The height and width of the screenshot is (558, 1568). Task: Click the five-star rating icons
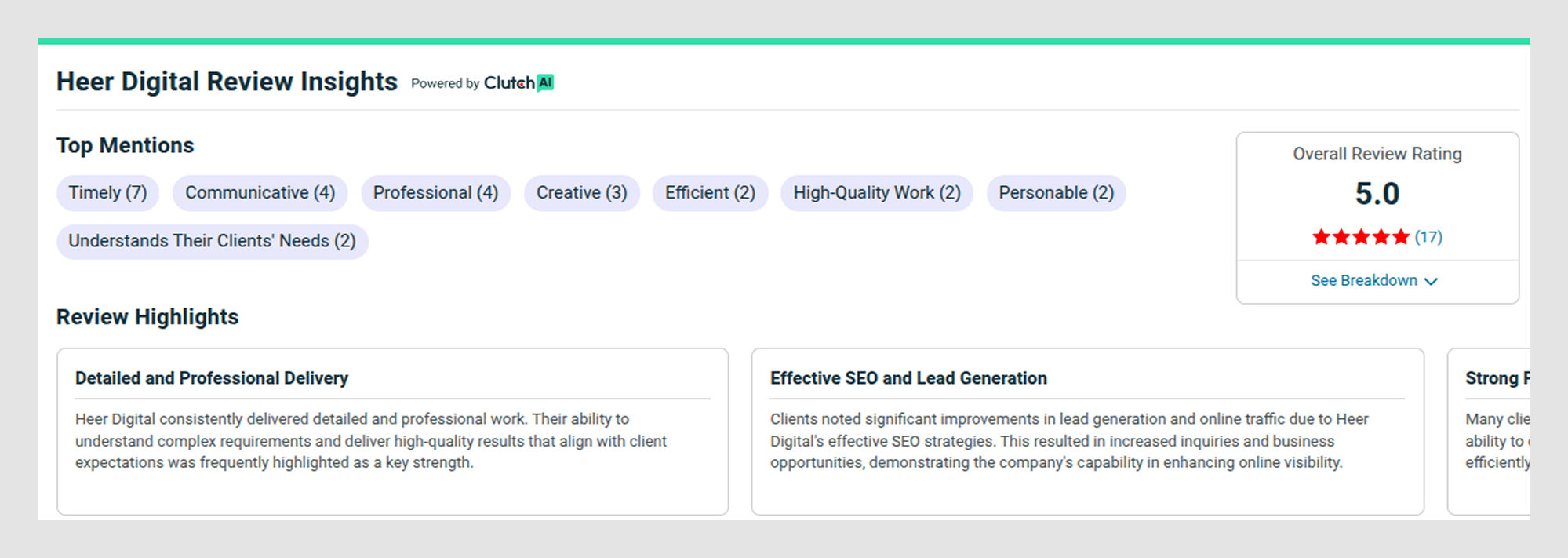click(x=1361, y=236)
